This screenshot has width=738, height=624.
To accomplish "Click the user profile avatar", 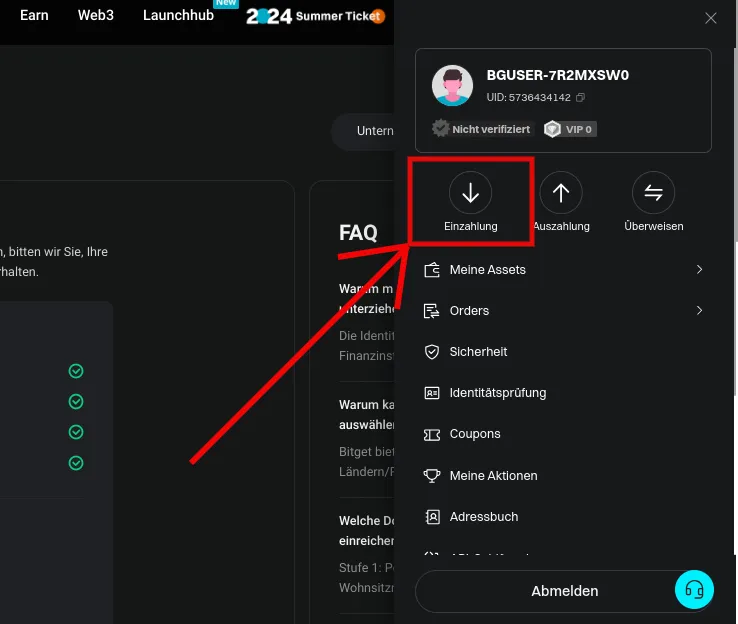I will point(452,86).
